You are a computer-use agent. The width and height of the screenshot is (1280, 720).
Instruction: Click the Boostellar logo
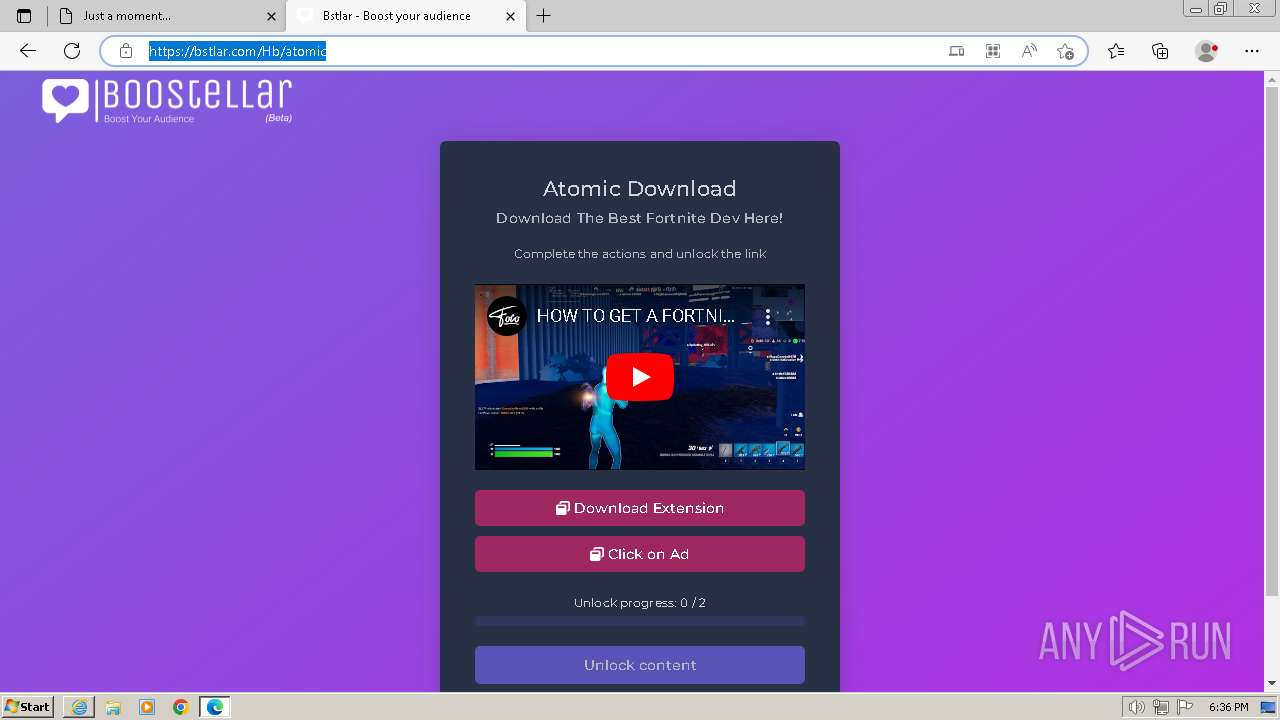point(167,101)
